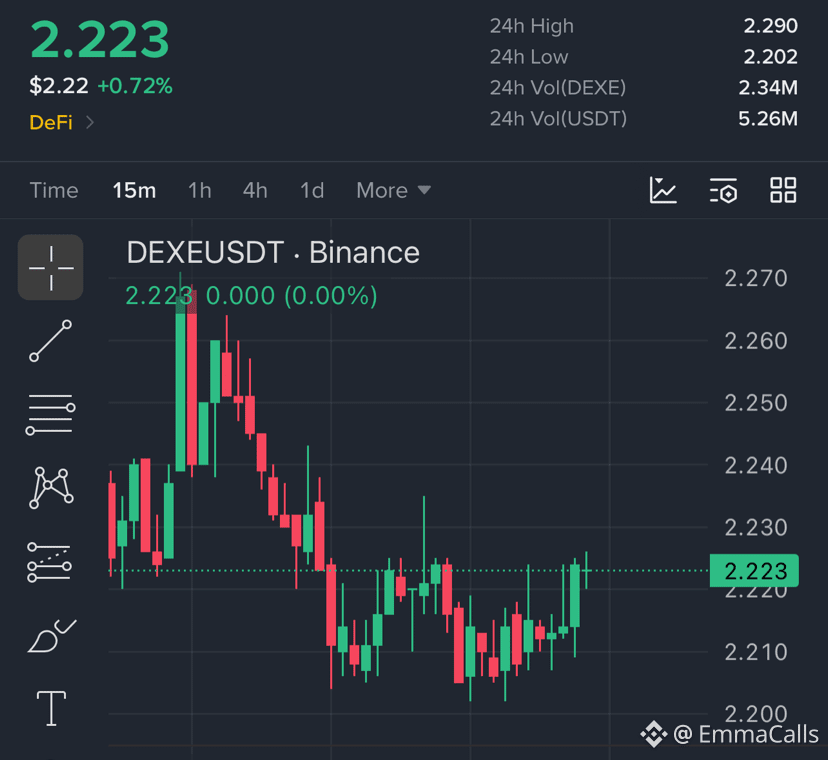This screenshot has height=760, width=828.
Task: Open the four-square grid layout icon
Action: [x=783, y=190]
